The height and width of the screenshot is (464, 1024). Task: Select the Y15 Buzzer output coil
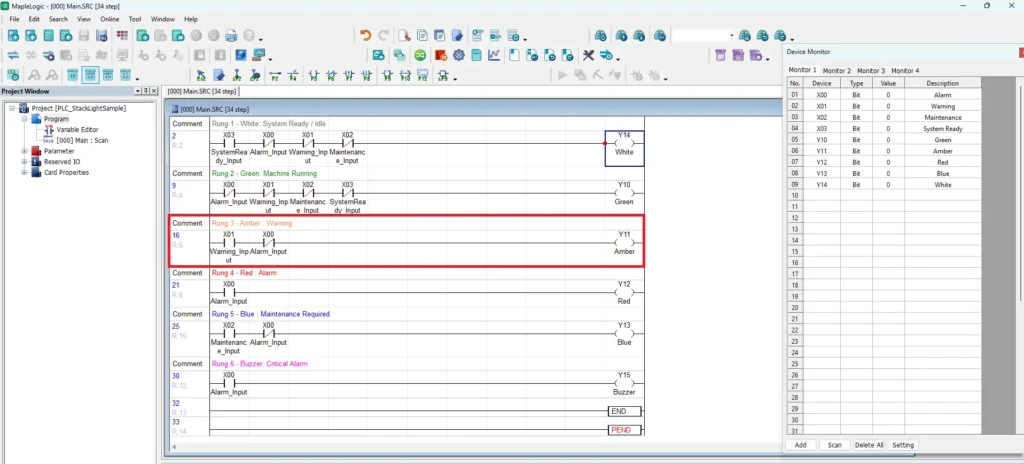click(624, 384)
